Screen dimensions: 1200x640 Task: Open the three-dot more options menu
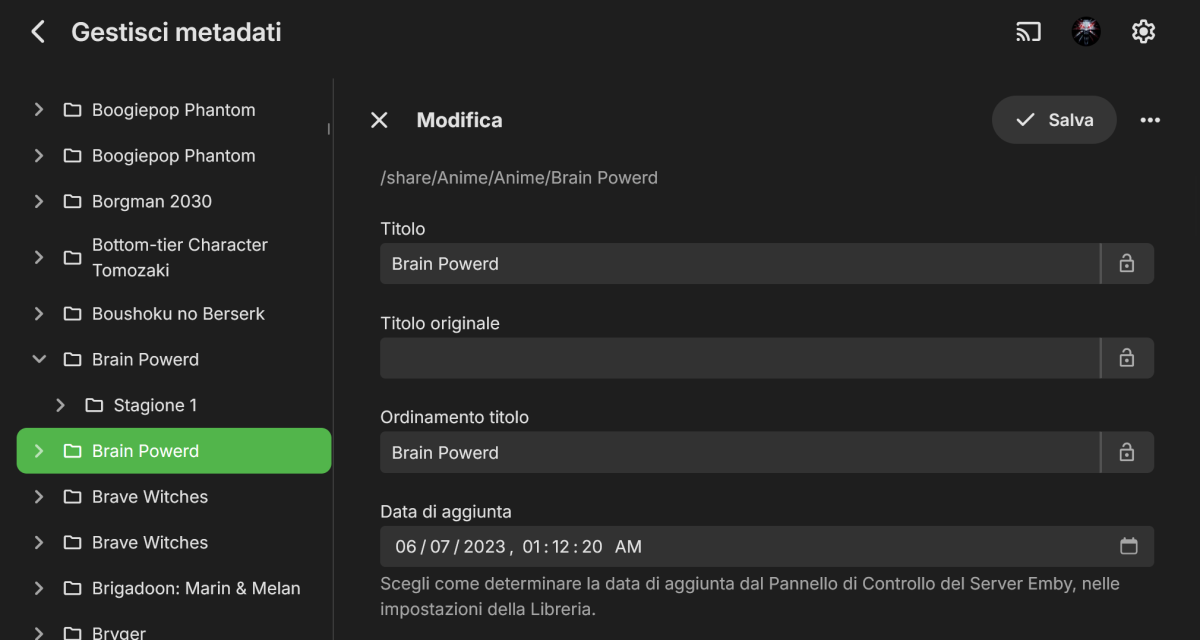pos(1150,120)
